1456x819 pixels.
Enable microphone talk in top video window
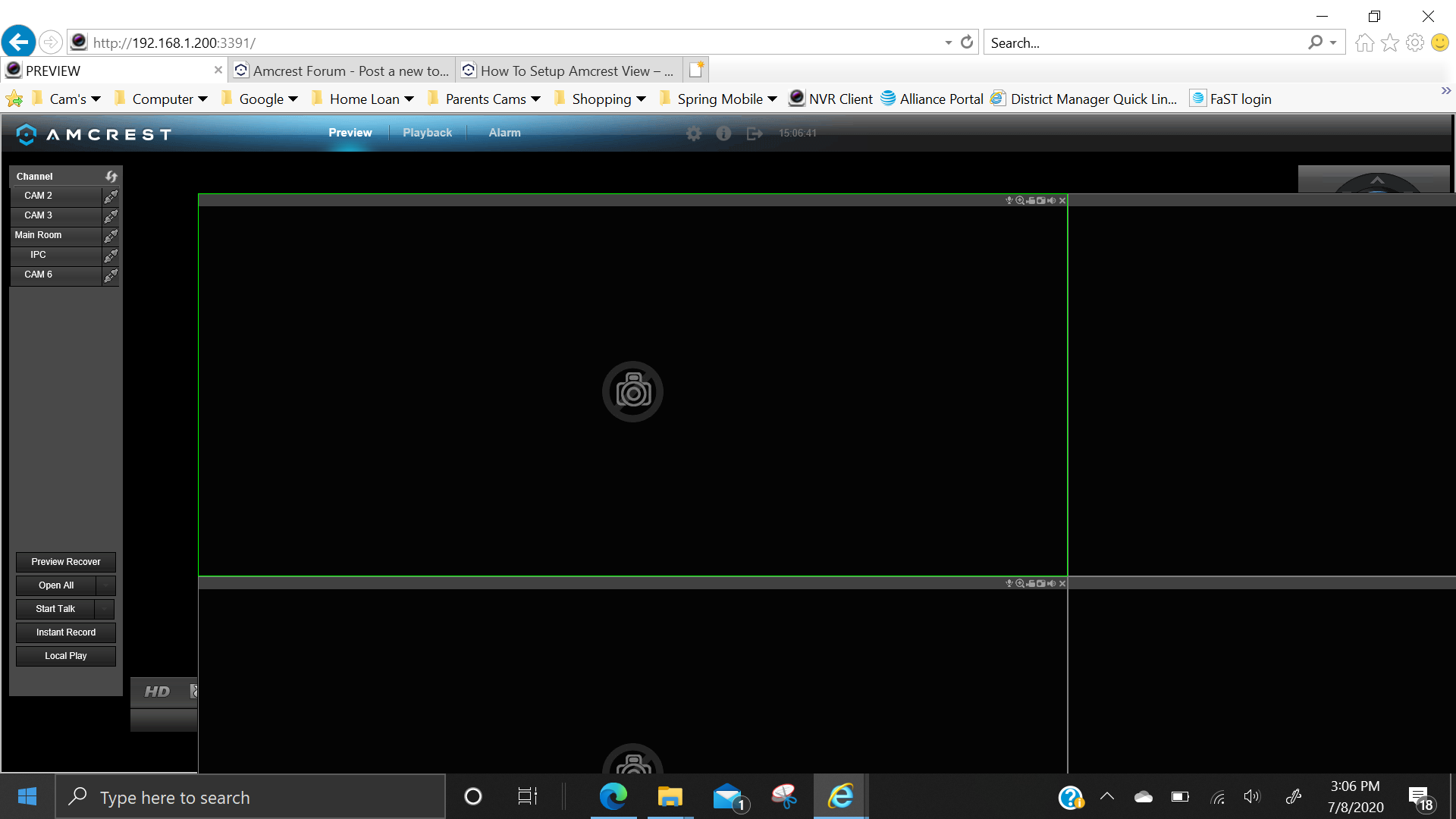[1009, 200]
